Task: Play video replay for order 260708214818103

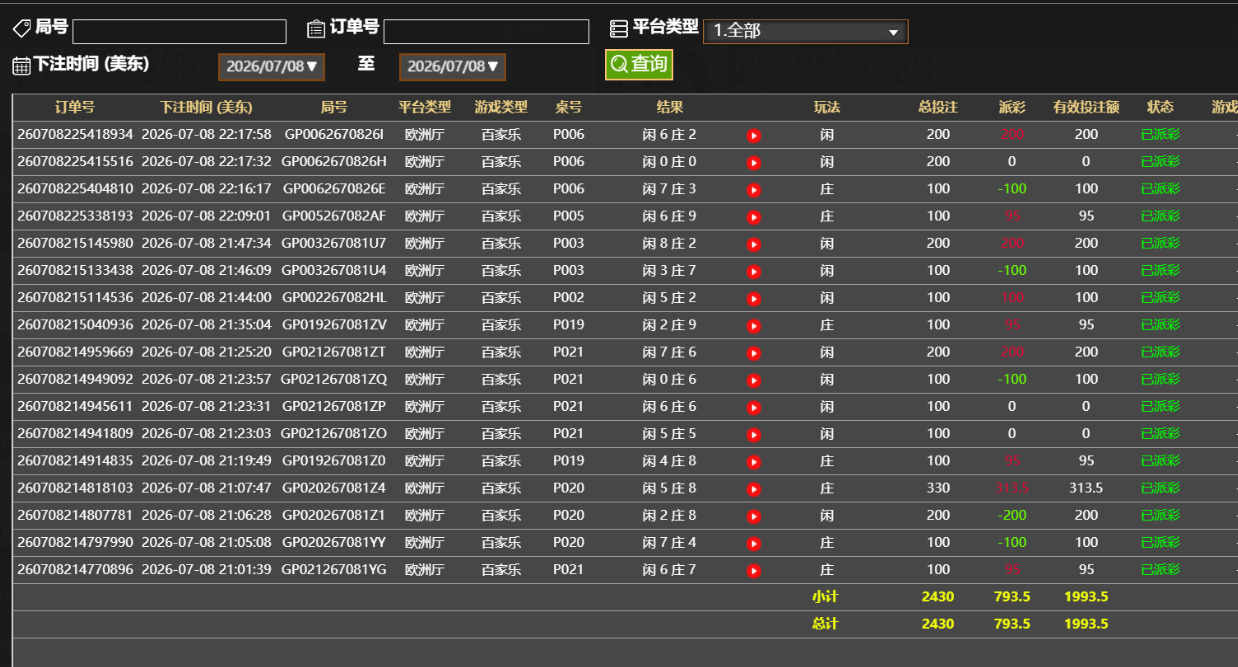Action: (x=754, y=488)
